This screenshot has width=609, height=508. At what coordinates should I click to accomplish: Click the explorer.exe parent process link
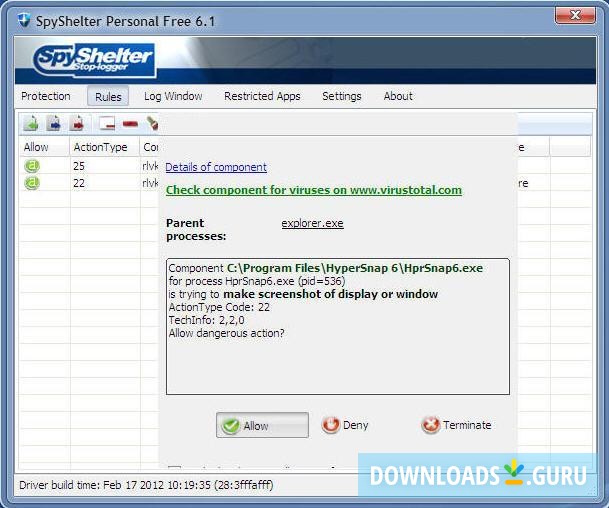[x=313, y=223]
